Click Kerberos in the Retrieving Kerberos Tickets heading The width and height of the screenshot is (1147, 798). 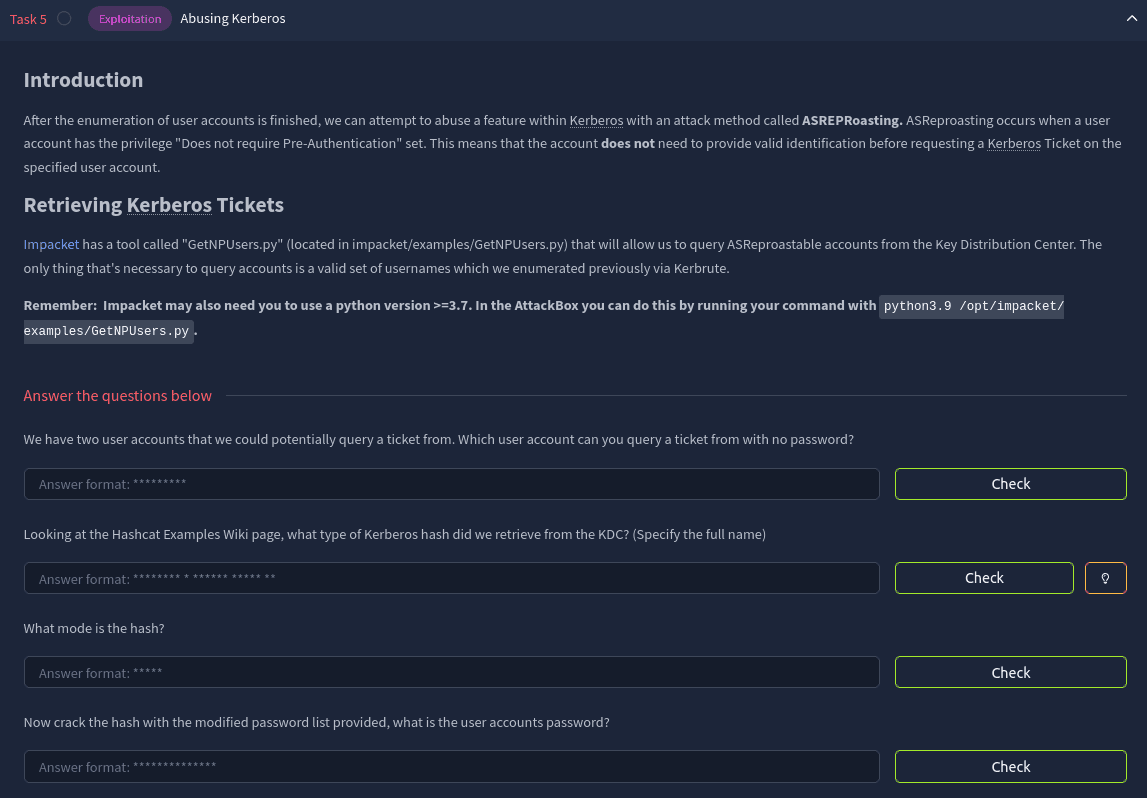tap(169, 206)
